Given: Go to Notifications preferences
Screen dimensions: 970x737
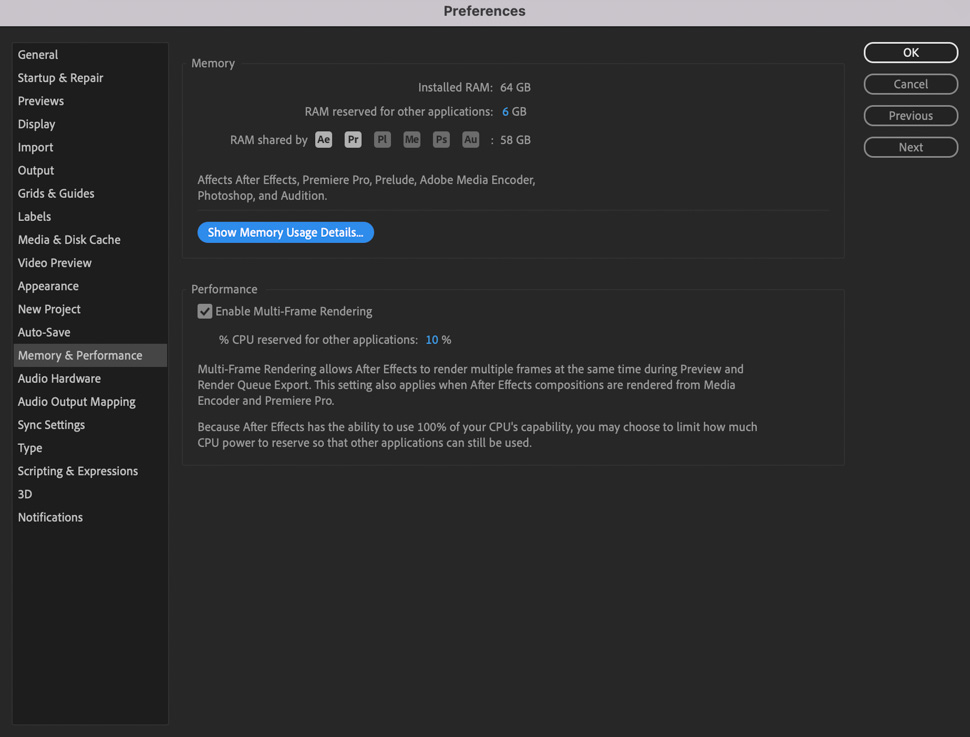Looking at the screenshot, I should tap(90, 517).
